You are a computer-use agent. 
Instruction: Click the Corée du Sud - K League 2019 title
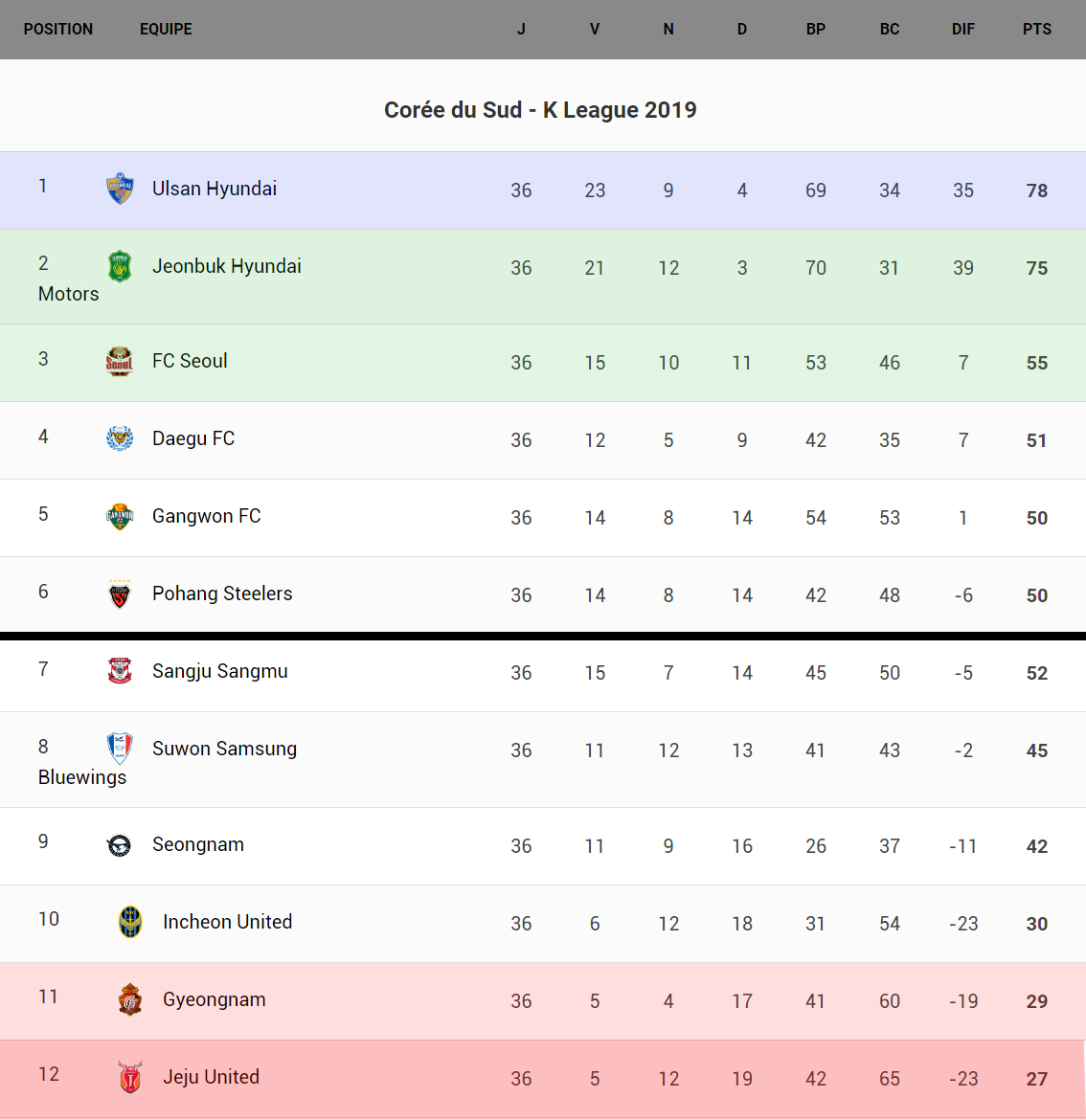540,110
